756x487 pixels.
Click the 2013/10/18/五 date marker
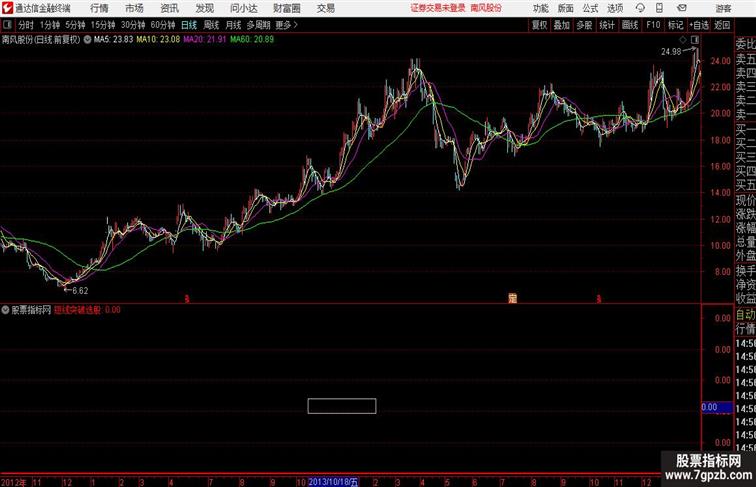[333, 482]
